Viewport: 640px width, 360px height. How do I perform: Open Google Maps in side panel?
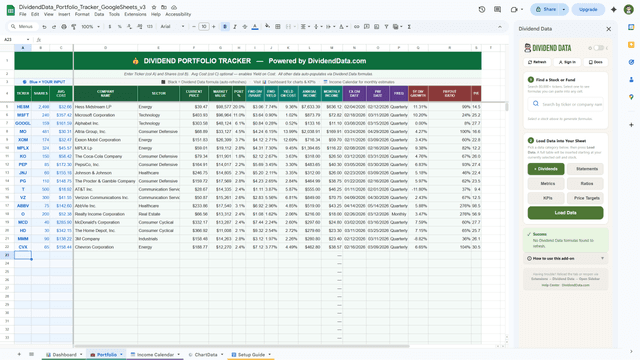(631, 97)
